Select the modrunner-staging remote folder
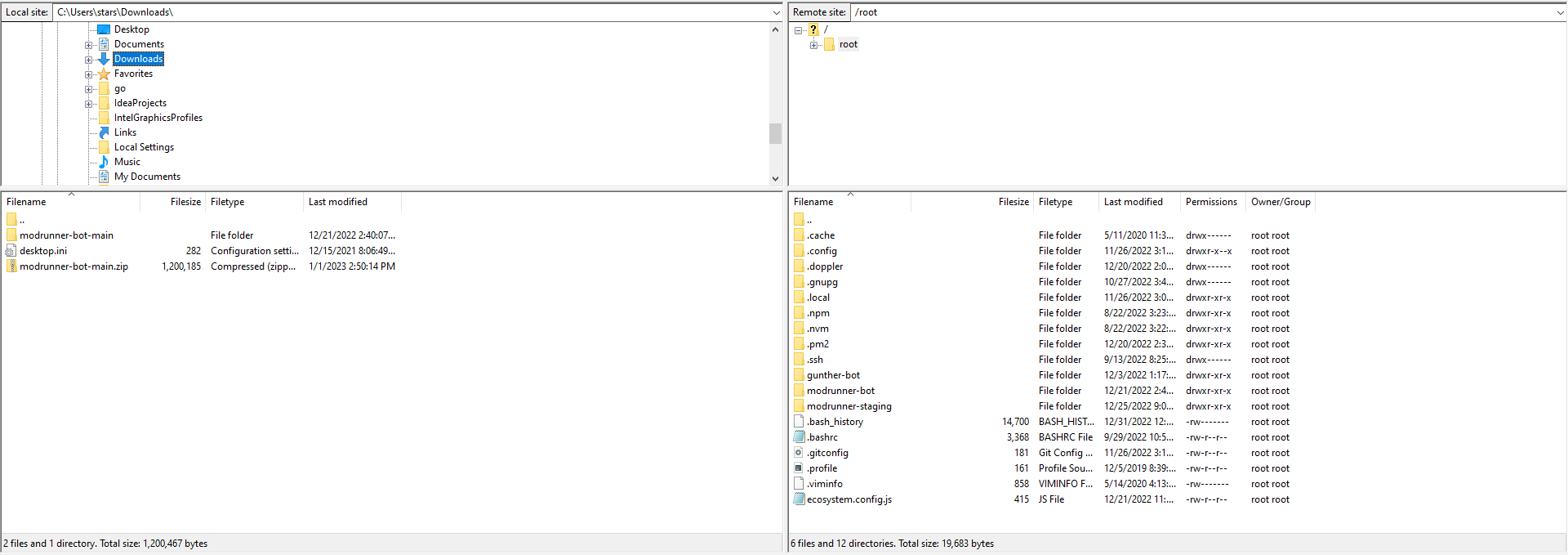Image resolution: width=1568 pixels, height=555 pixels. pos(849,406)
